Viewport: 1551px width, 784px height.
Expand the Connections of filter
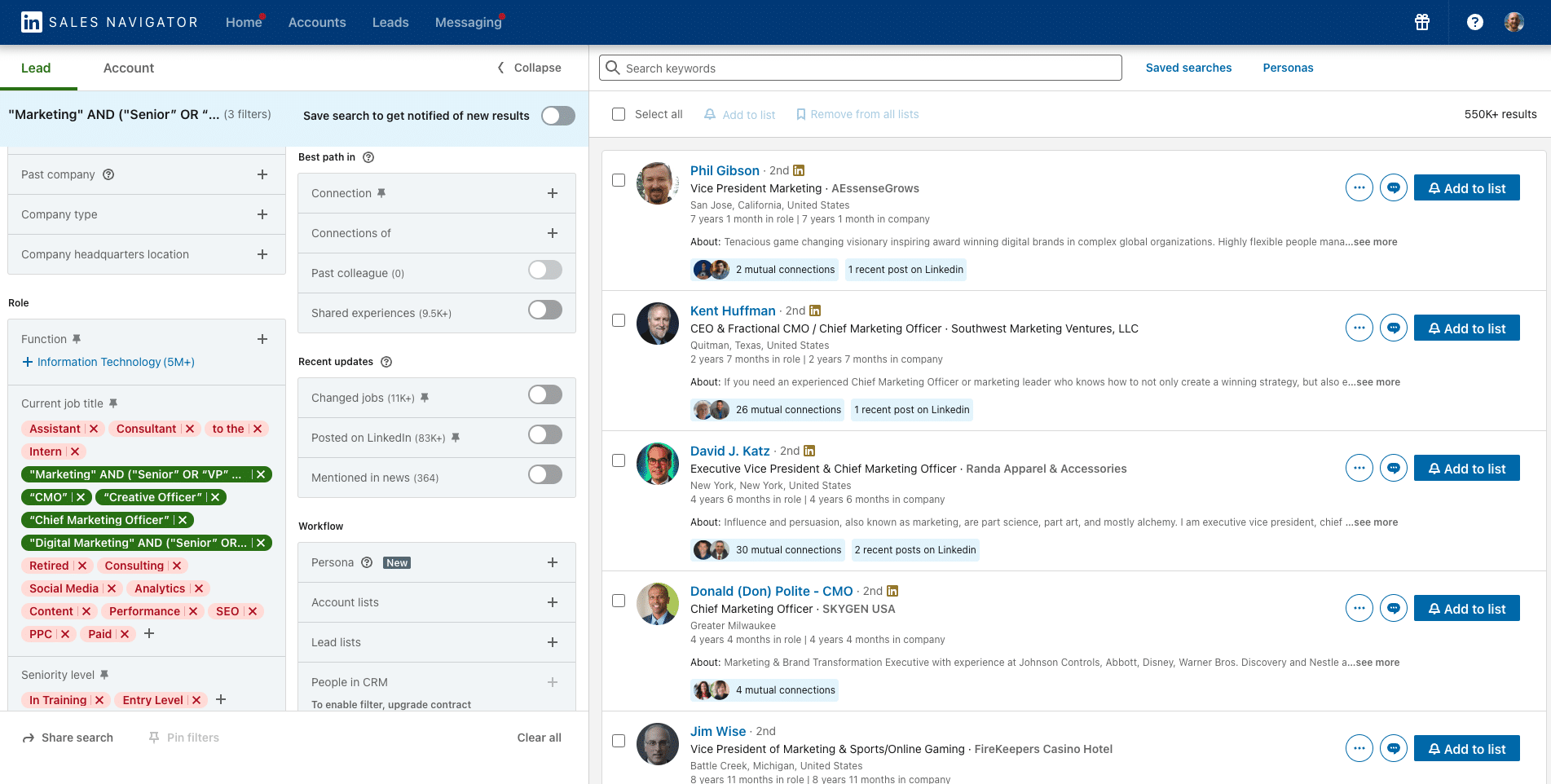(x=553, y=233)
